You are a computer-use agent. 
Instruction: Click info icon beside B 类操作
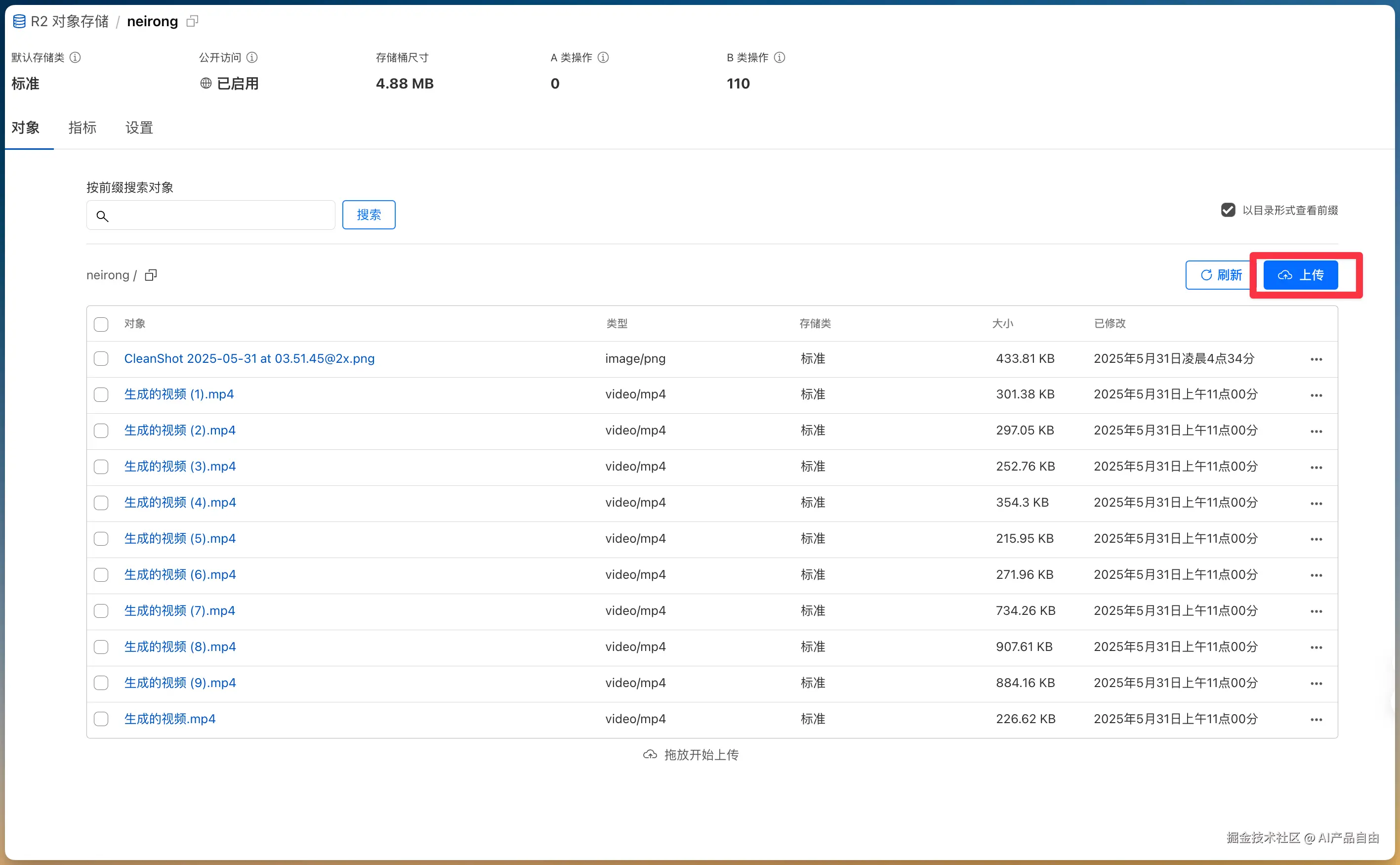click(779, 57)
